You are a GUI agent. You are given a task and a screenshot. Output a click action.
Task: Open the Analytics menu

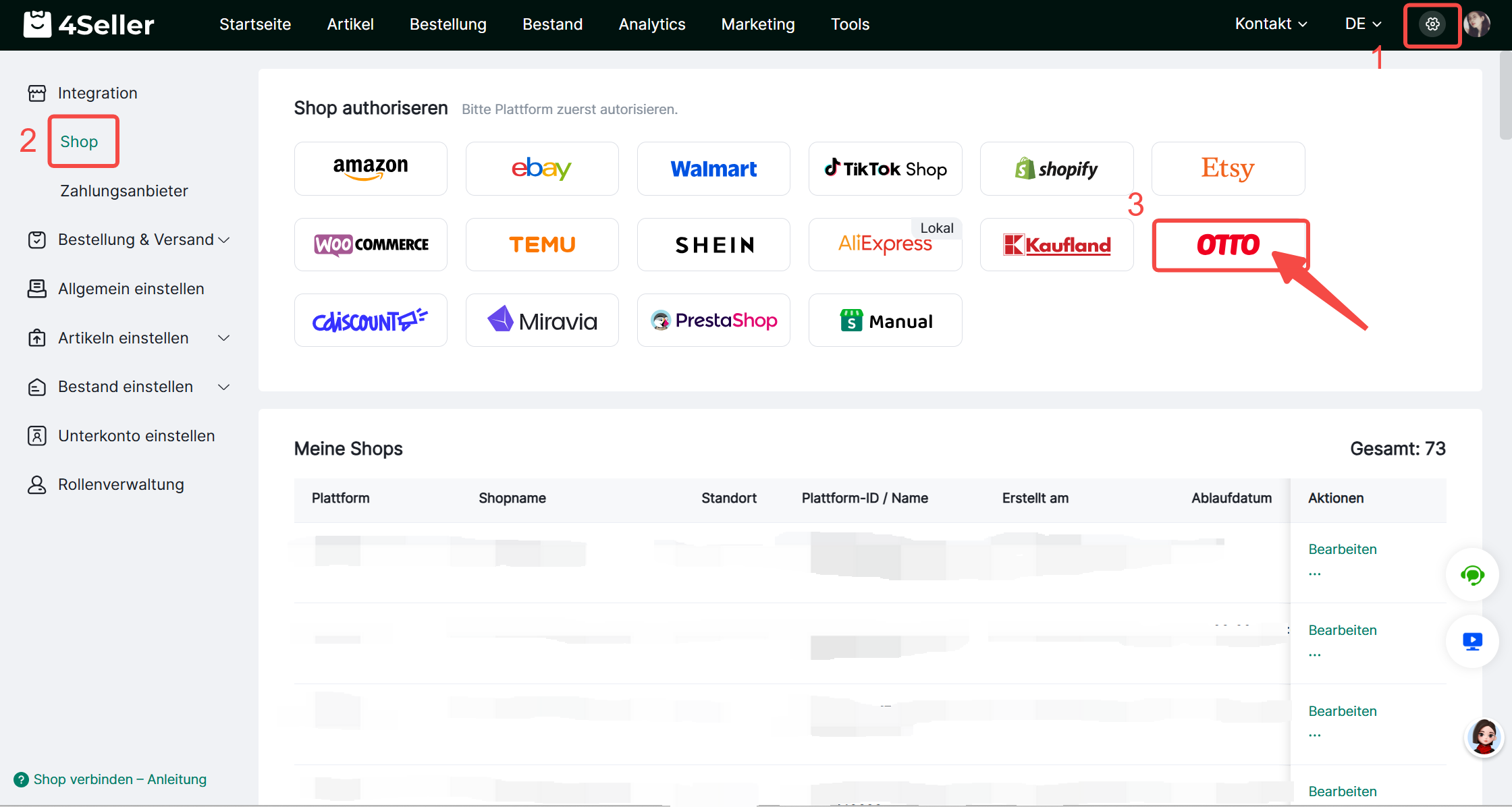pos(651,24)
